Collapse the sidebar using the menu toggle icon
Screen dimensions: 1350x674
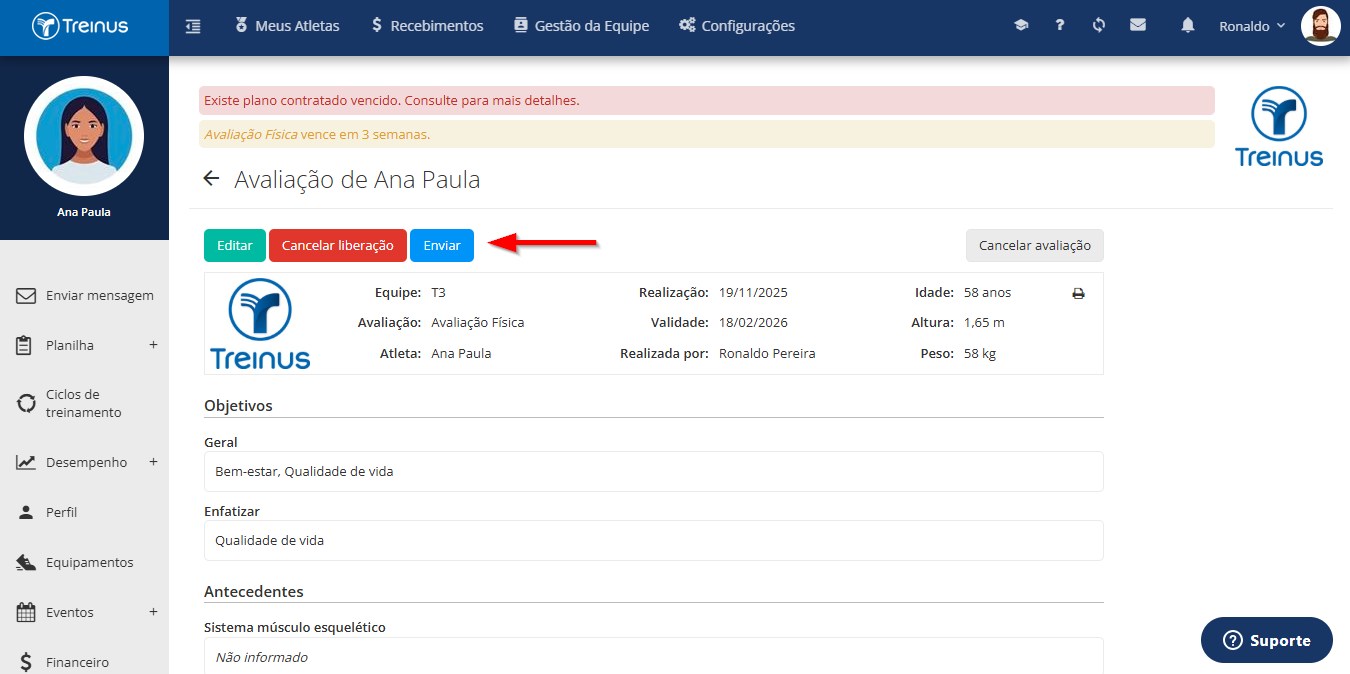(193, 26)
